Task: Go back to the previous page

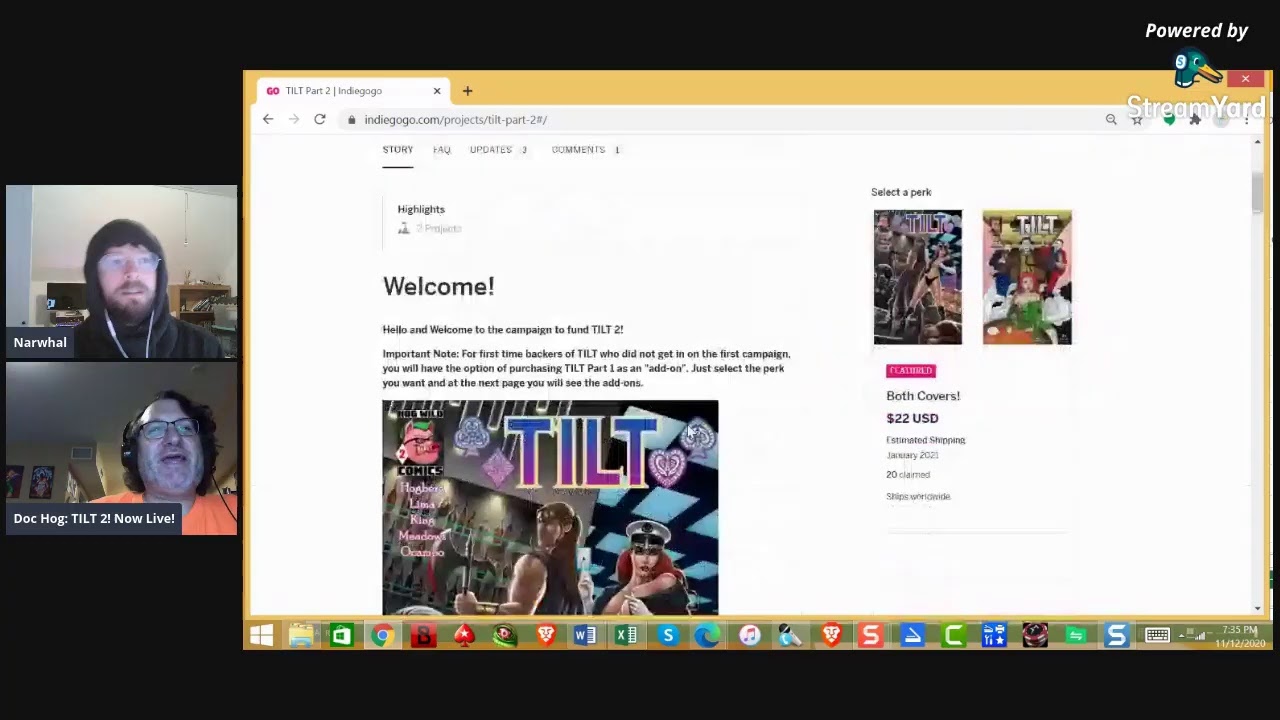Action: [x=268, y=119]
